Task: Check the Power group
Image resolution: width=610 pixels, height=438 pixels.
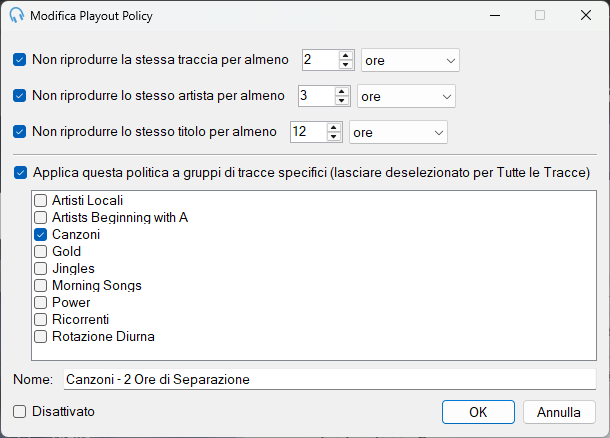Action: click(x=40, y=303)
